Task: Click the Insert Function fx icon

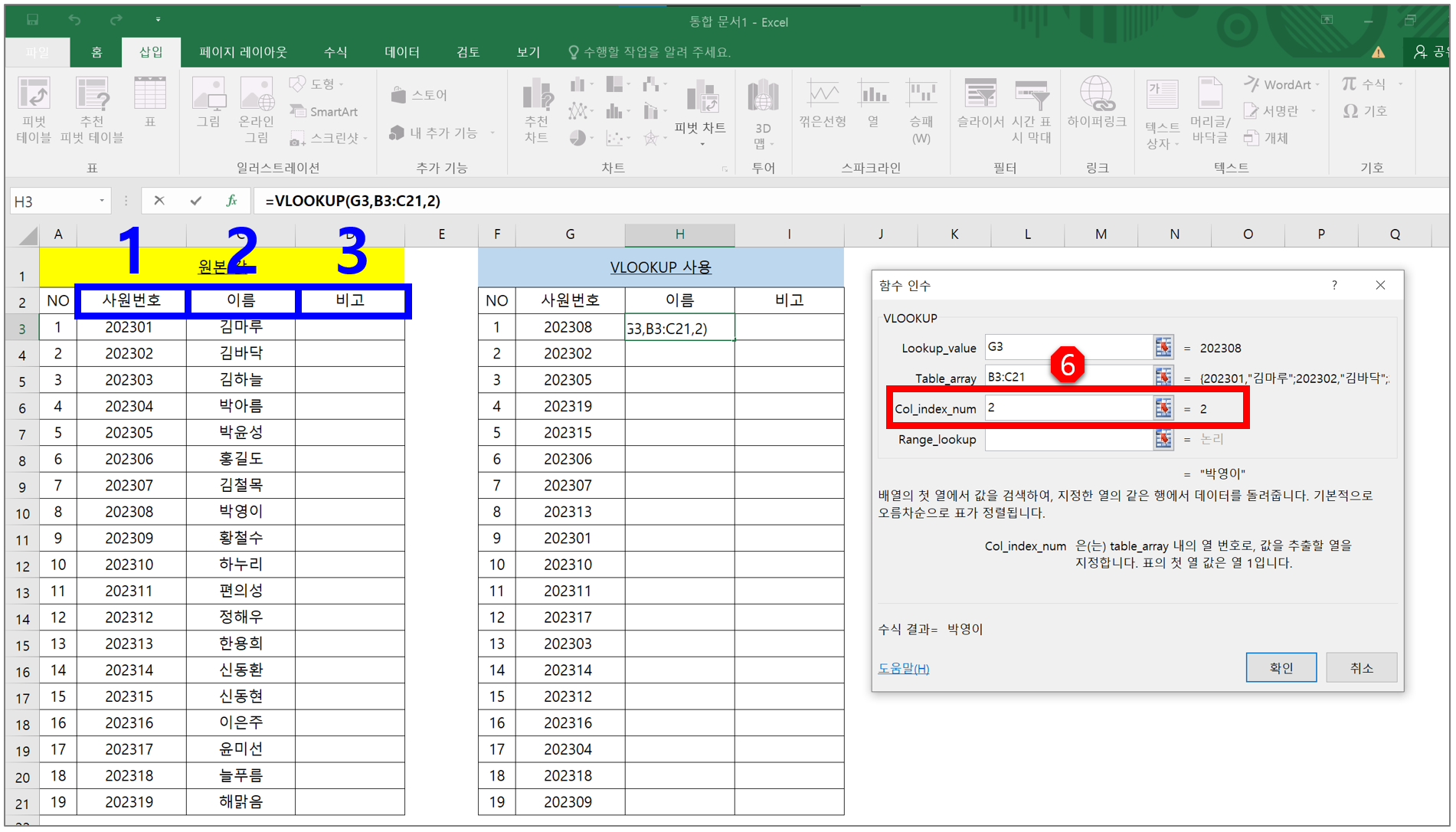Action: point(231,201)
